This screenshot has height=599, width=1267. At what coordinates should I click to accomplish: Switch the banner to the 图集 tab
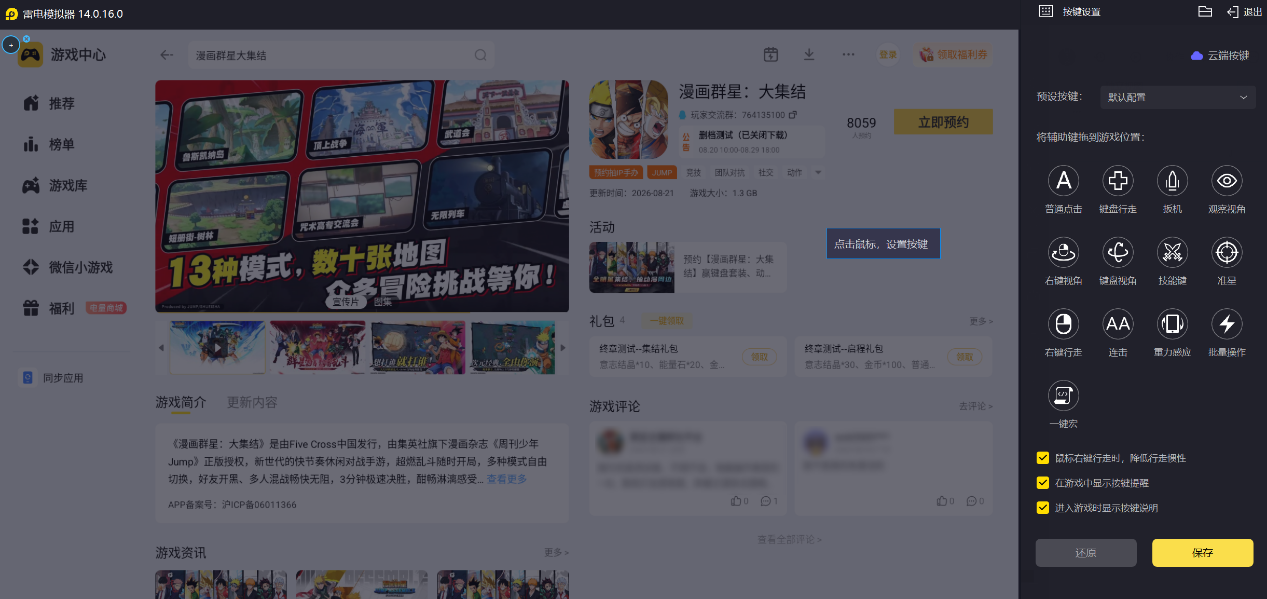[x=383, y=301]
